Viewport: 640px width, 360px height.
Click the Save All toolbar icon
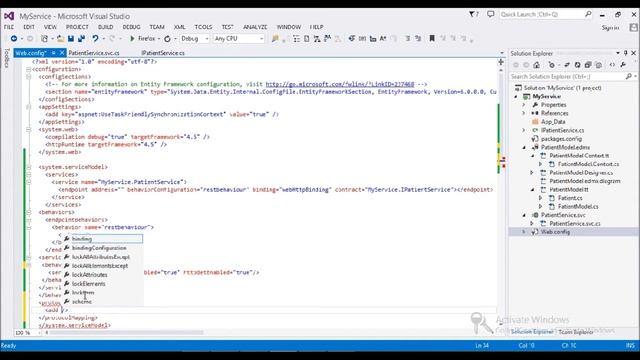click(81, 38)
